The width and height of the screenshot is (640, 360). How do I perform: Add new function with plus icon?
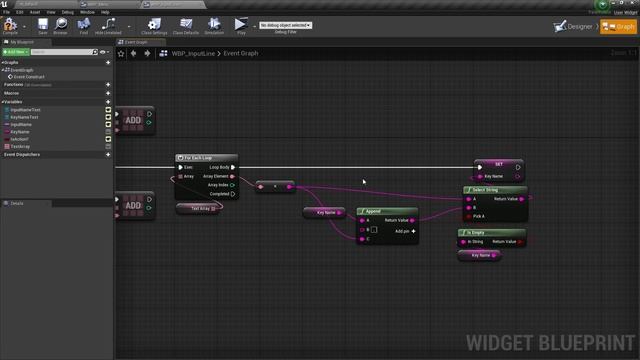coord(108,84)
